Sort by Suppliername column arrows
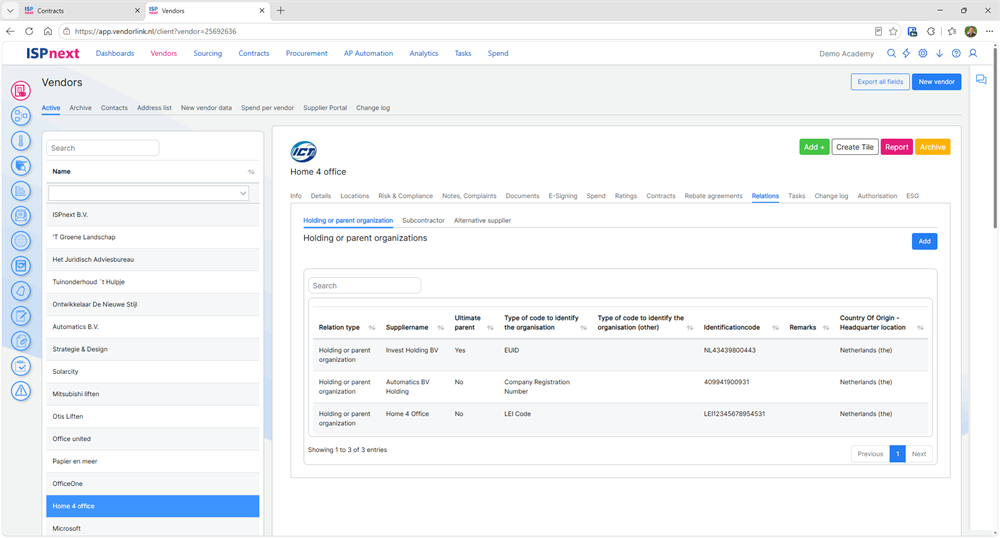 point(440,328)
